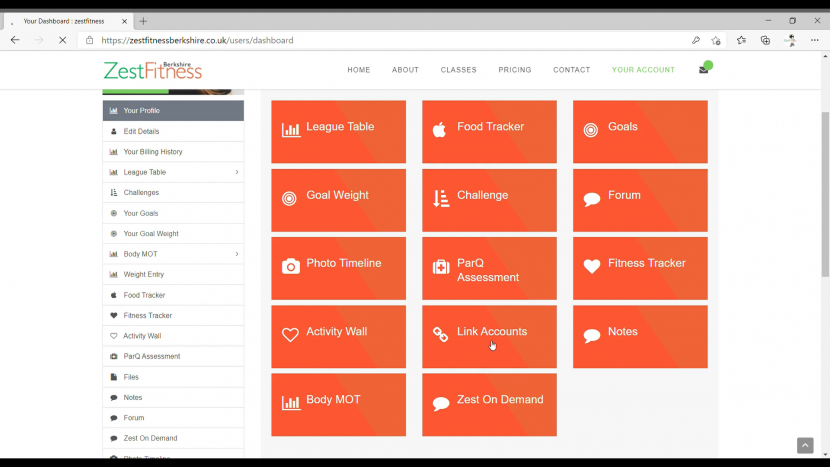This screenshot has width=830, height=467.
Task: Click the heart icon on Fitness Tracker tile
Action: 592,266
